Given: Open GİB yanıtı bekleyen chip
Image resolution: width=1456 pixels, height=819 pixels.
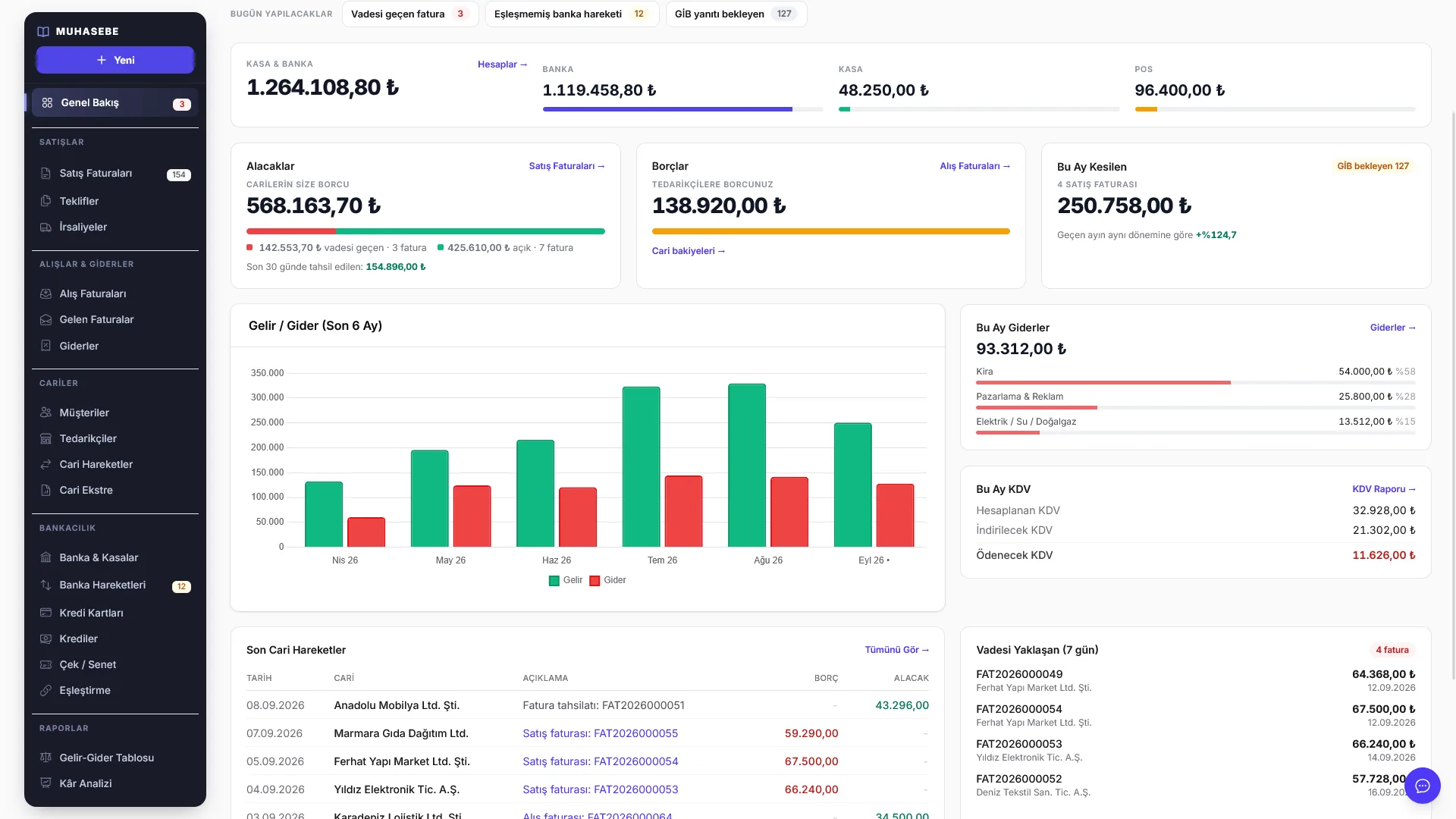Looking at the screenshot, I should [736, 14].
